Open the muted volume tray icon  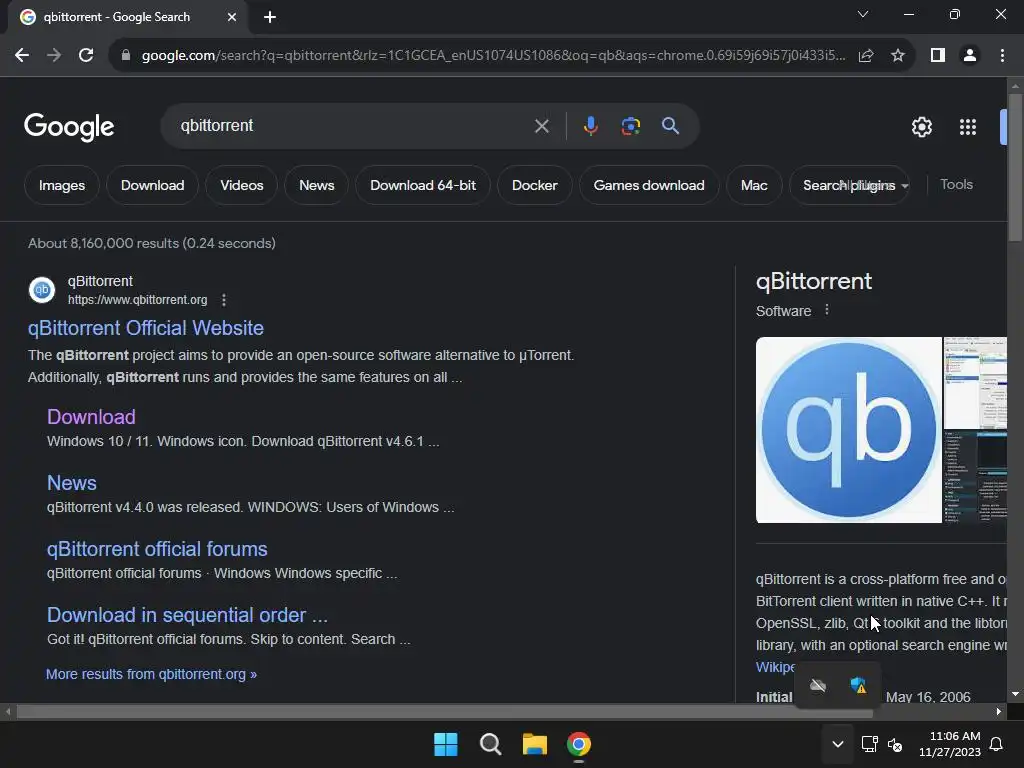click(x=895, y=744)
